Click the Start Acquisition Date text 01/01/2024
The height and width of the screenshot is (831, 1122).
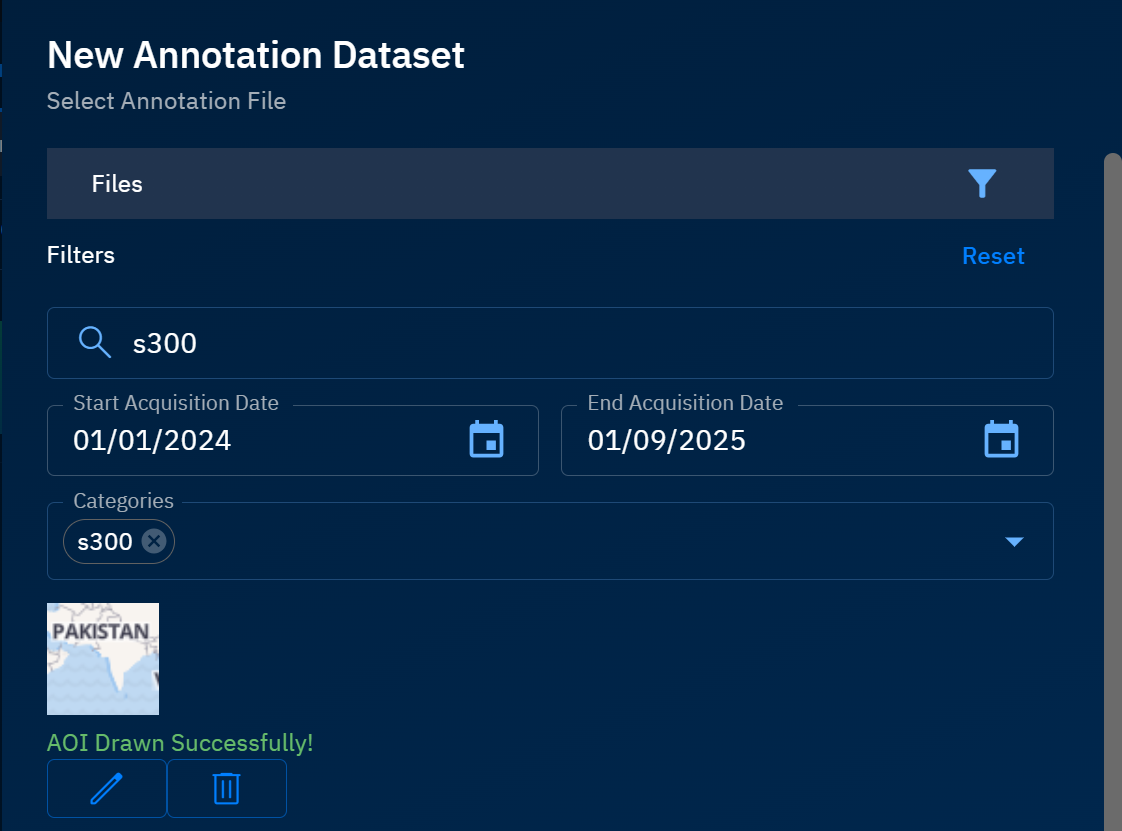pyautogui.click(x=152, y=441)
